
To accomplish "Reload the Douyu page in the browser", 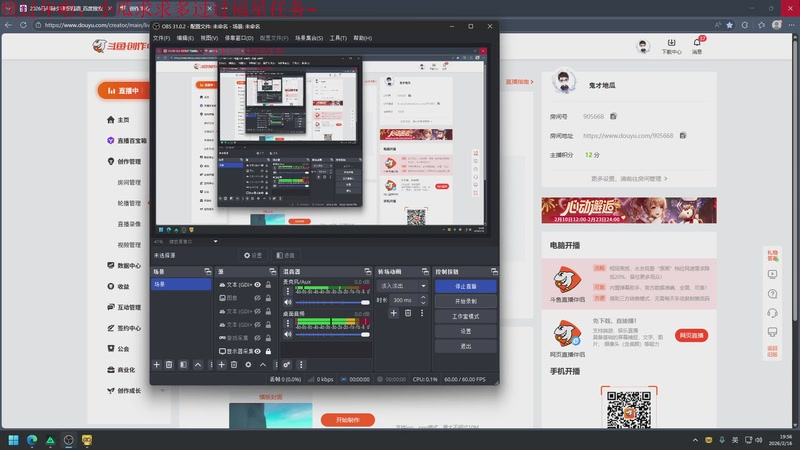I will tap(23, 24).
